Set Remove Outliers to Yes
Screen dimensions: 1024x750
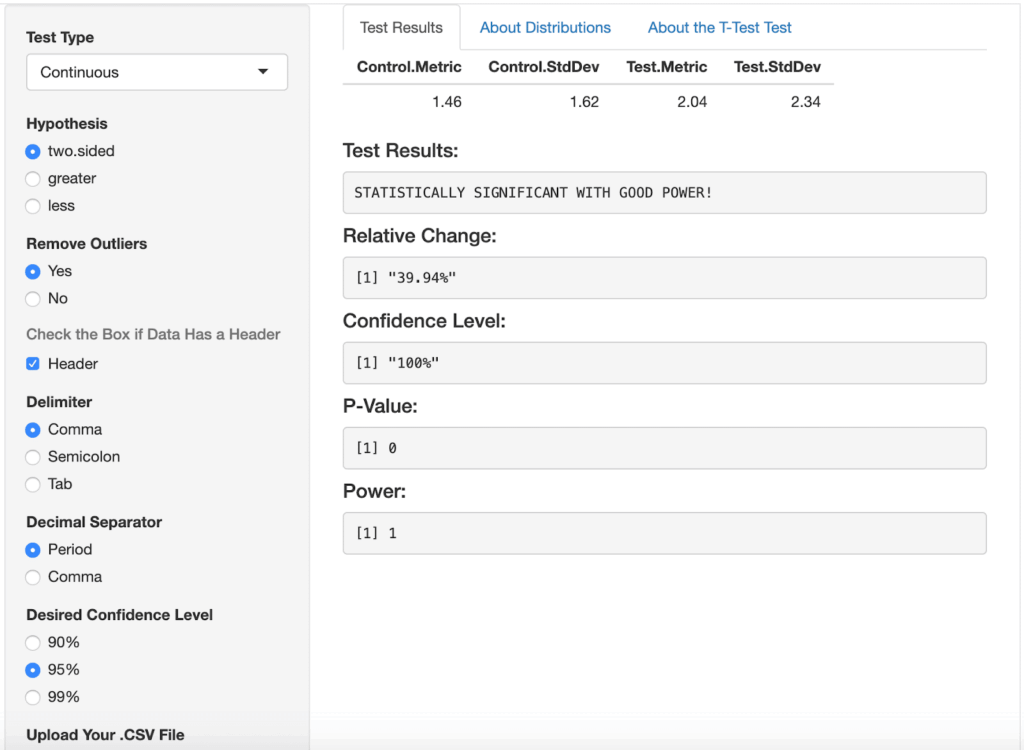[x=33, y=272]
